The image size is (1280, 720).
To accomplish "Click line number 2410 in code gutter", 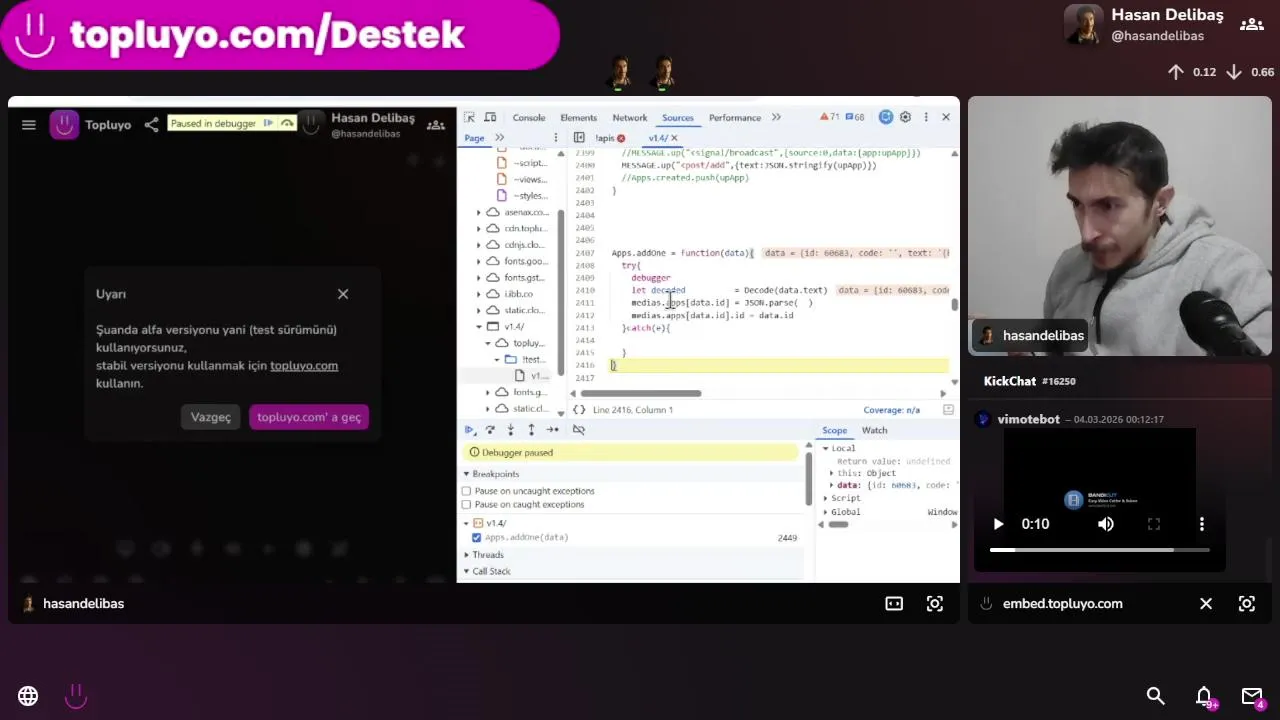I will [x=585, y=291].
